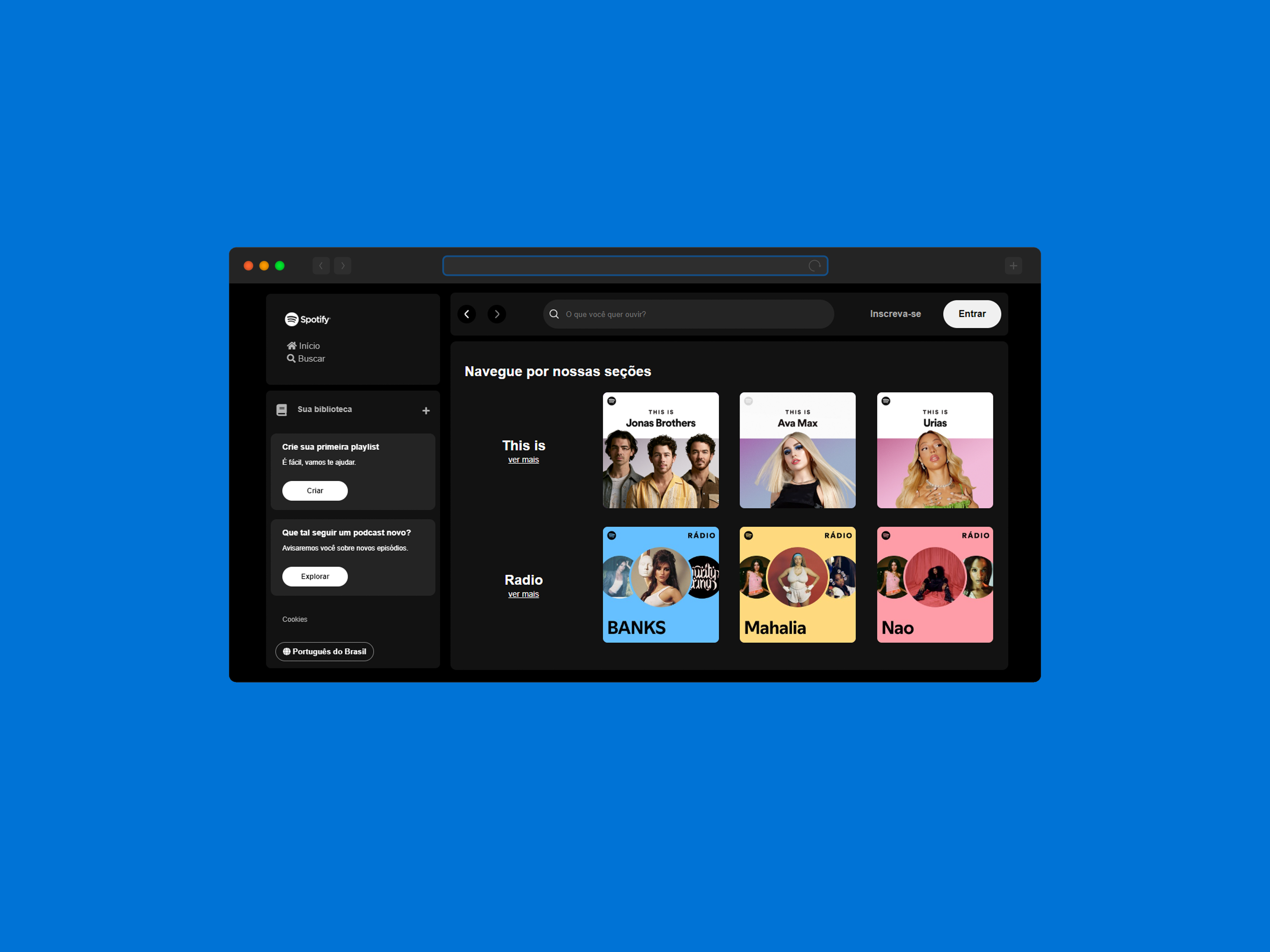Click the green maximize window dot
Screen dimensions: 1270x952
[279, 266]
